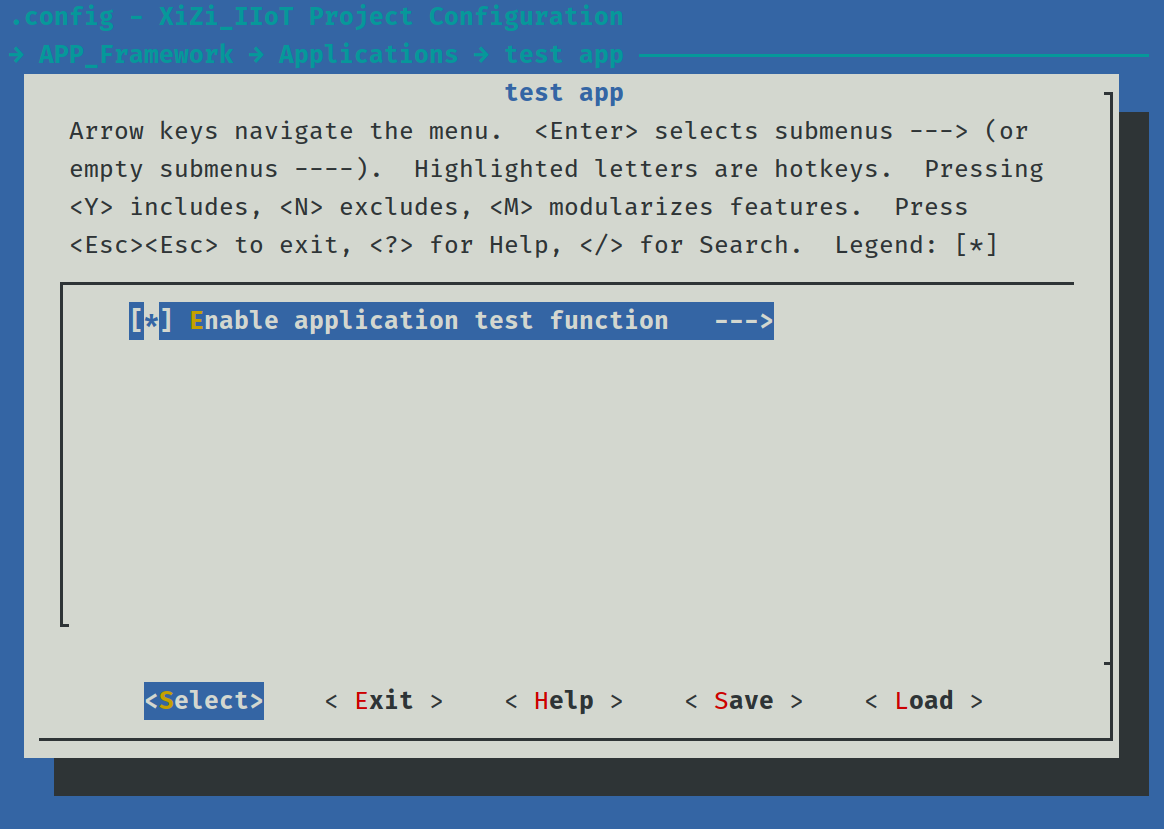Go to Applications in the breadcrumb path

368,55
